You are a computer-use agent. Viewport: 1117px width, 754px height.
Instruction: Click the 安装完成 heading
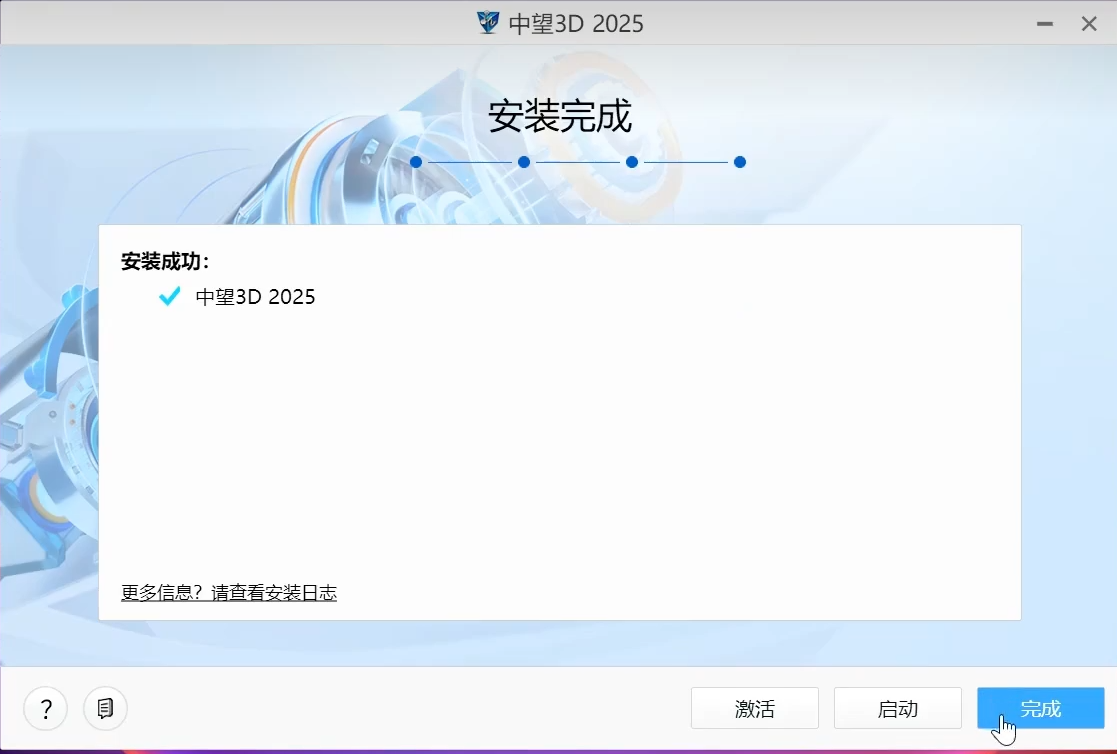(560, 116)
